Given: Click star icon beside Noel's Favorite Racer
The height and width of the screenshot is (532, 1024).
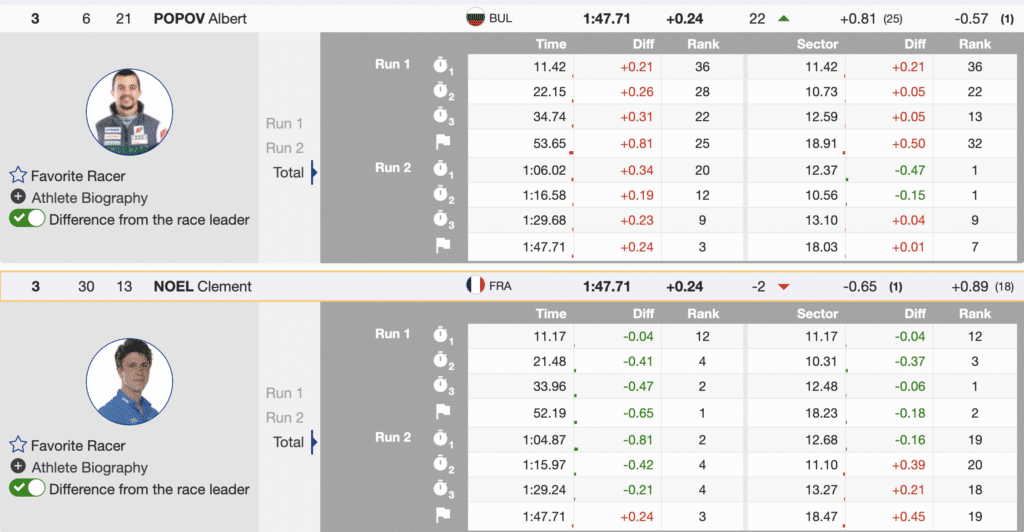Looking at the screenshot, I should point(18,445).
